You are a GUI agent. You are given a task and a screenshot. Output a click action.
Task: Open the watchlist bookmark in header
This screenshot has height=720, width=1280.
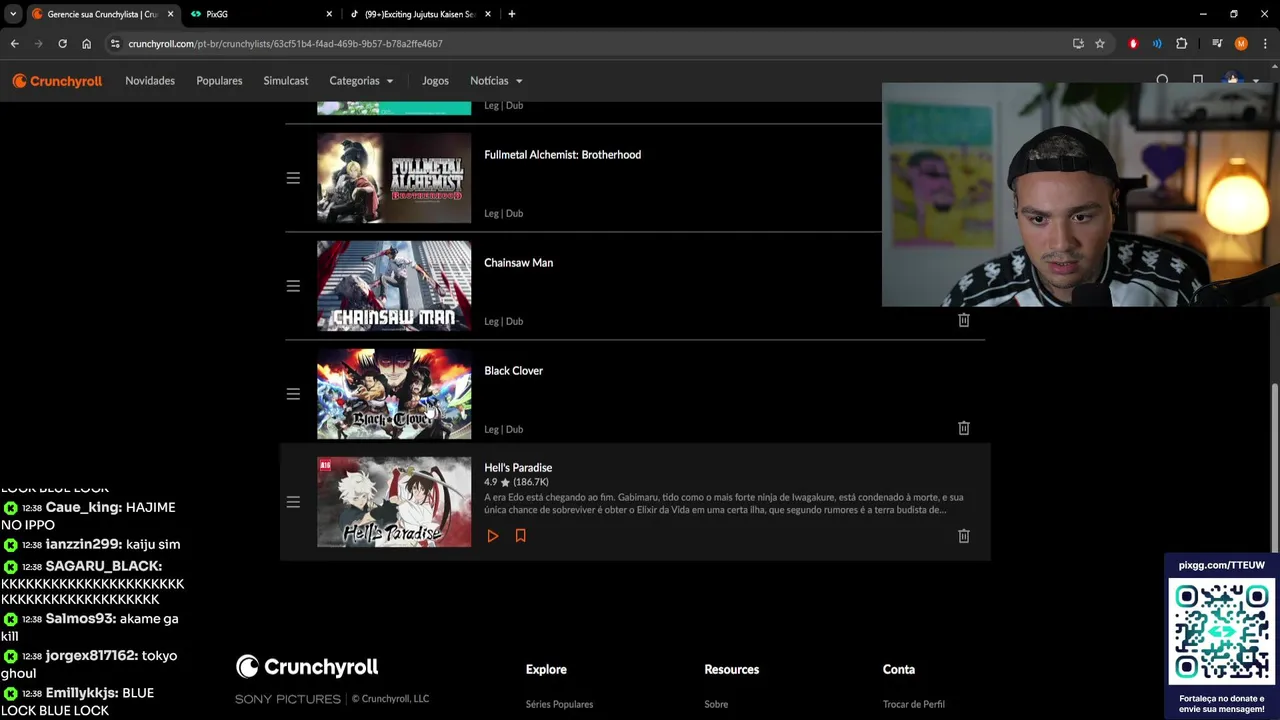pos(1197,80)
